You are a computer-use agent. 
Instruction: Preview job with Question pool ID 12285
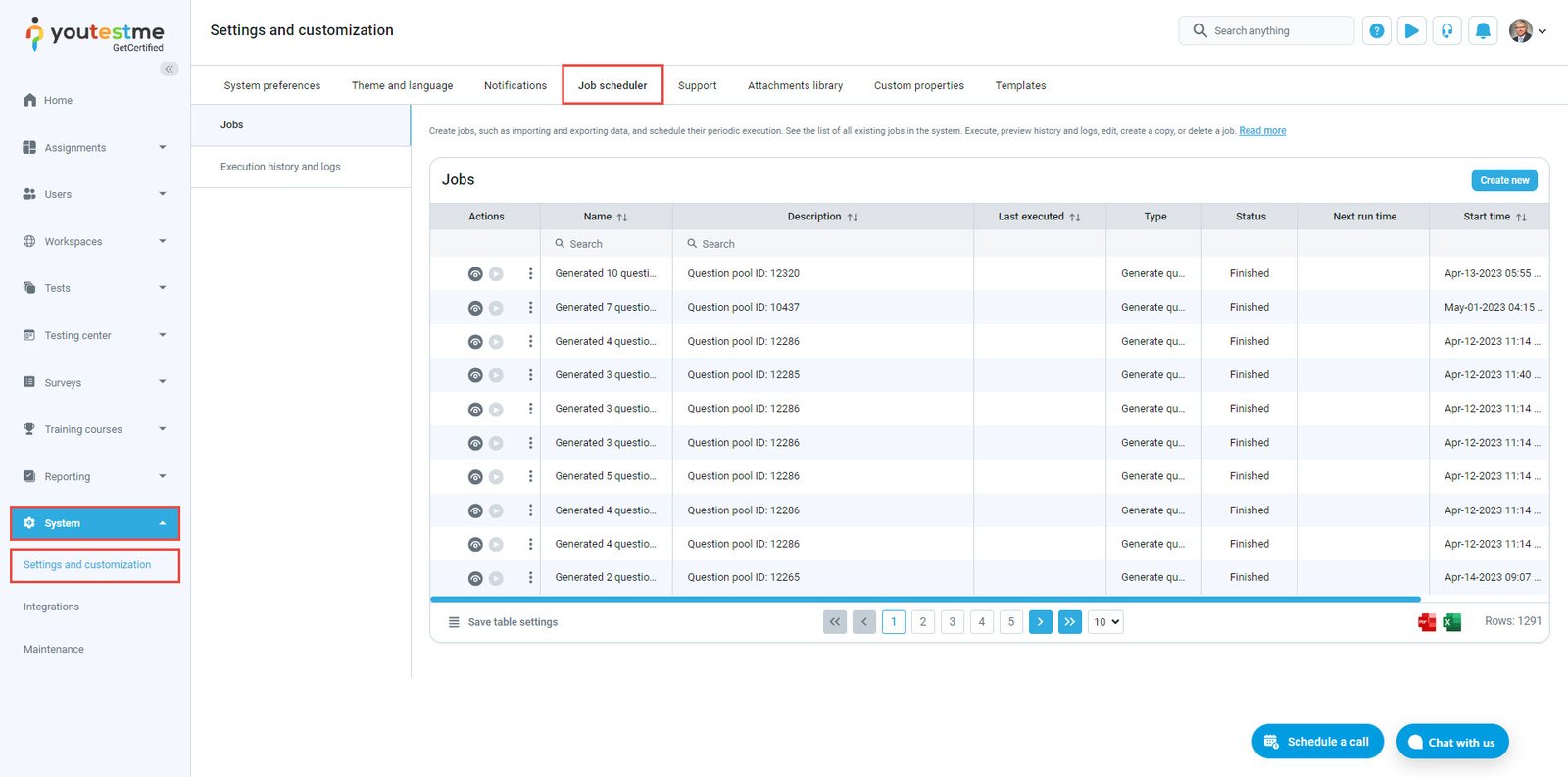475,375
